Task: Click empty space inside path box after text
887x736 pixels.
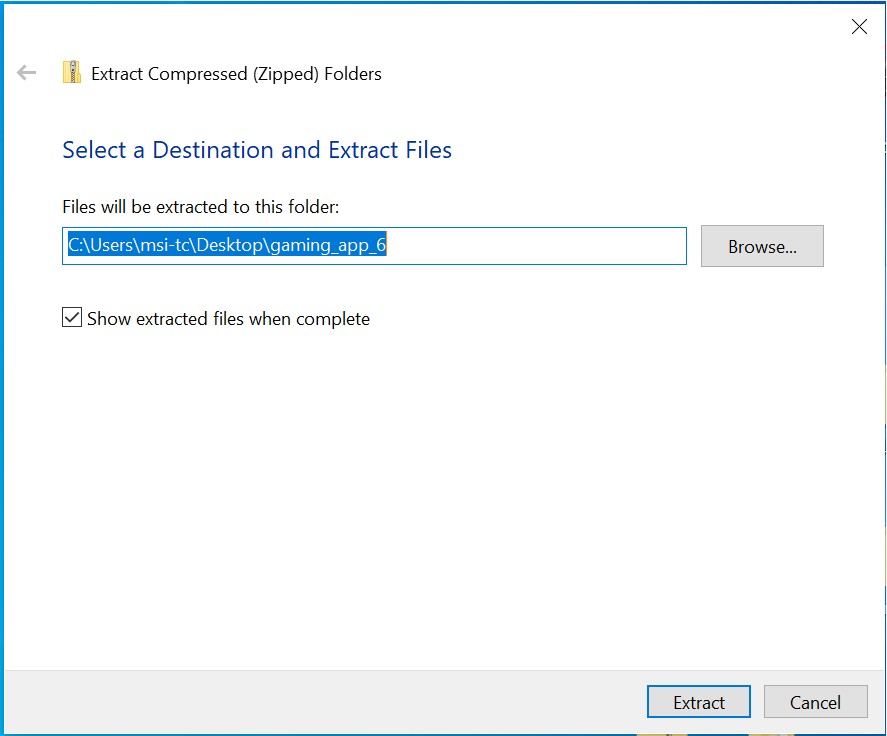Action: point(535,246)
